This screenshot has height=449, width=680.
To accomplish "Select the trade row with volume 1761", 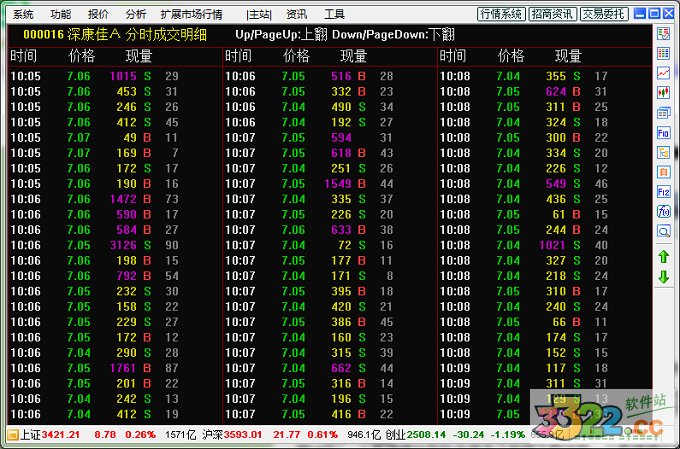I will click(115, 368).
